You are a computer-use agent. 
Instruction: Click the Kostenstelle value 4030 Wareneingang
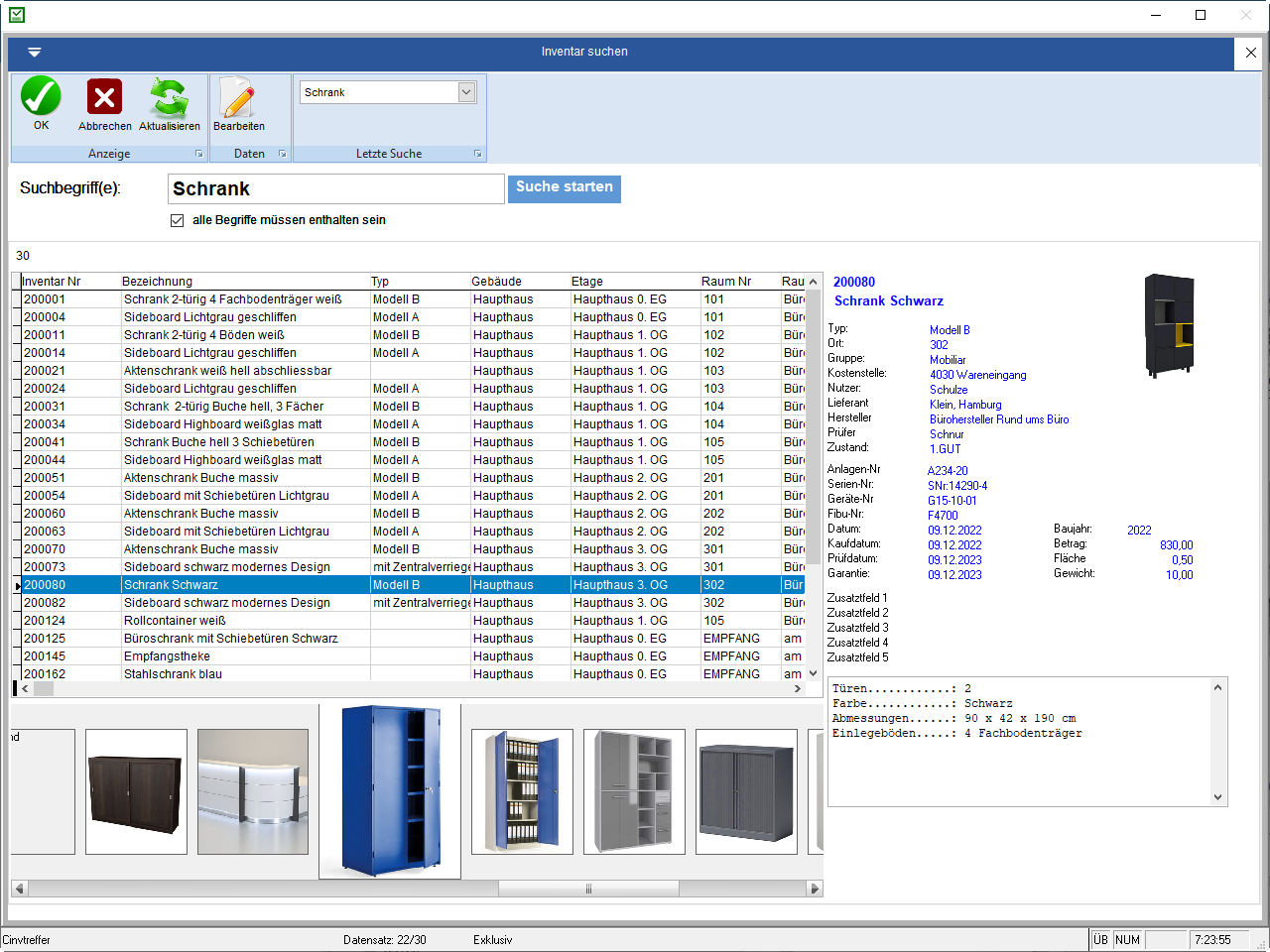tap(978, 375)
